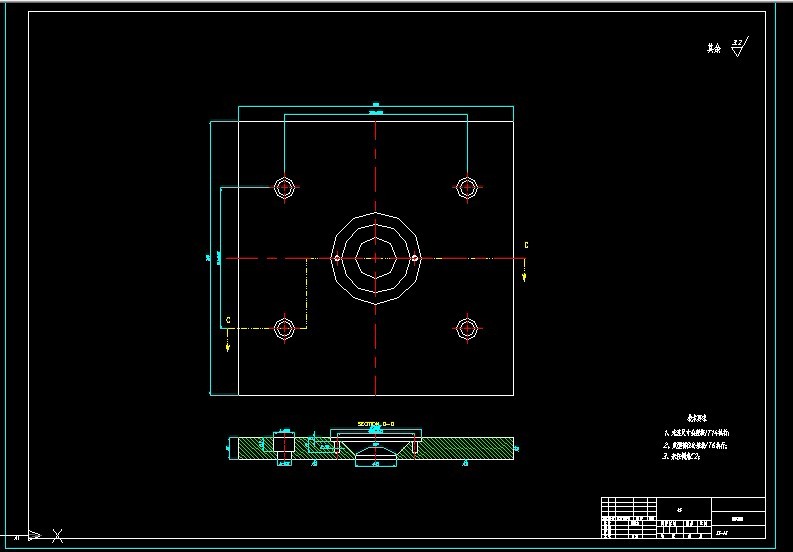Viewport: 793px width, 552px height.
Task: Select the section marker letter C on the right
Action: point(526,245)
